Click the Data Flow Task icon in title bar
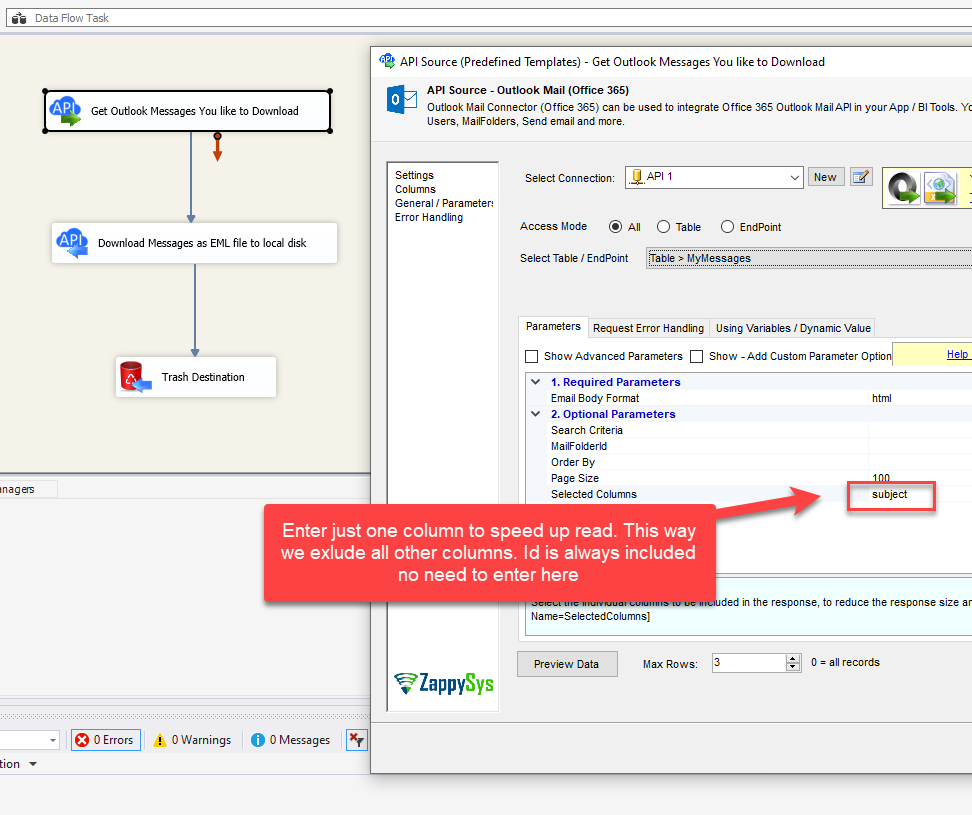Viewport: 972px width, 815px height. click(17, 16)
